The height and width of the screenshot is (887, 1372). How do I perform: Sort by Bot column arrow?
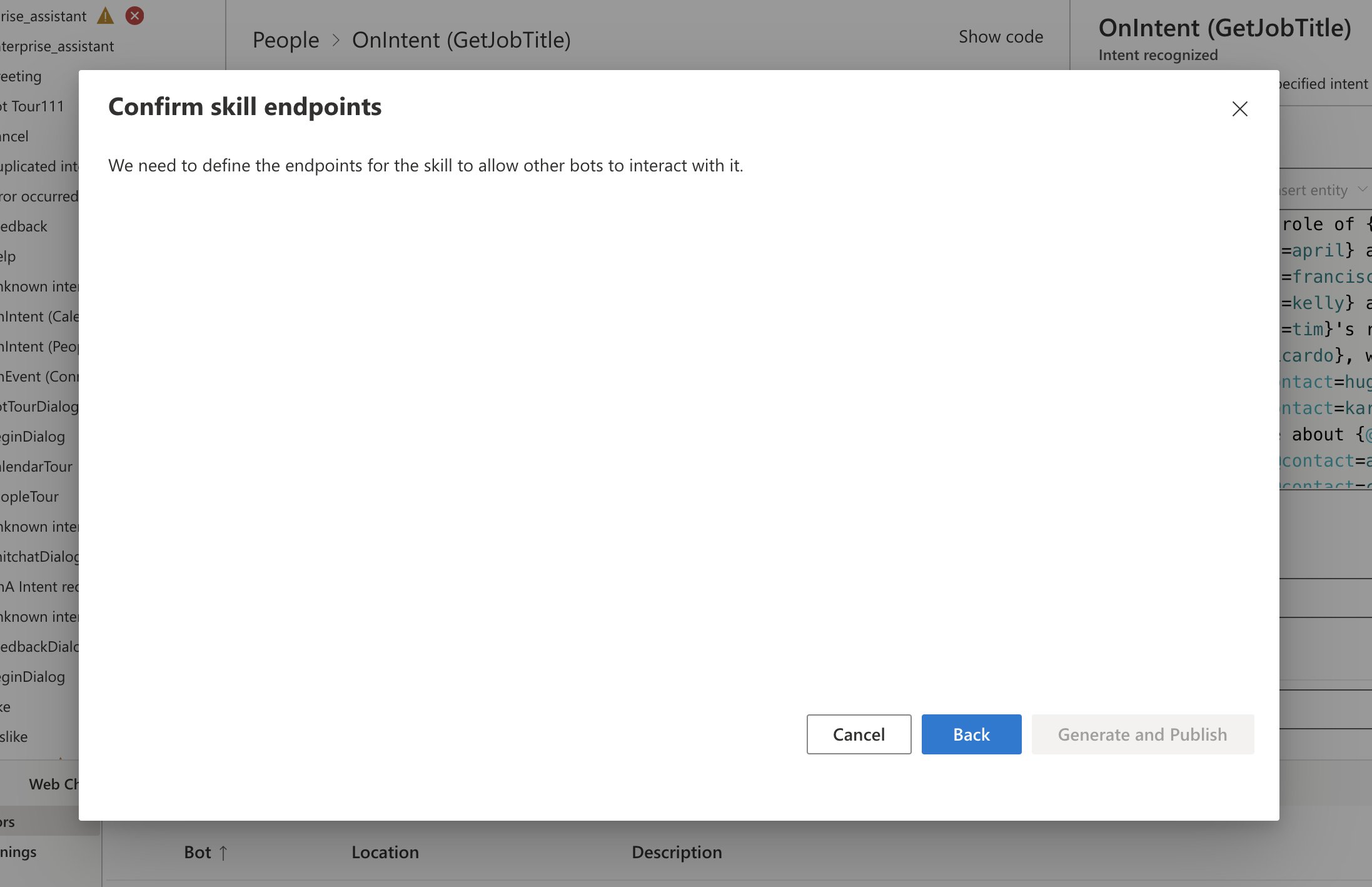tap(223, 853)
